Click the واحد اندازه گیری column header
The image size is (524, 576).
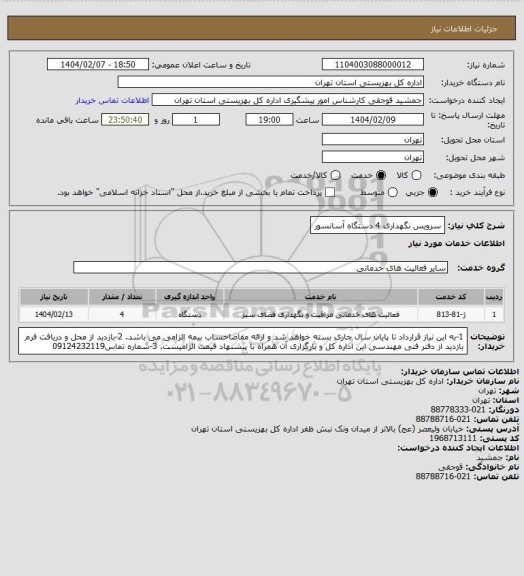(190, 297)
